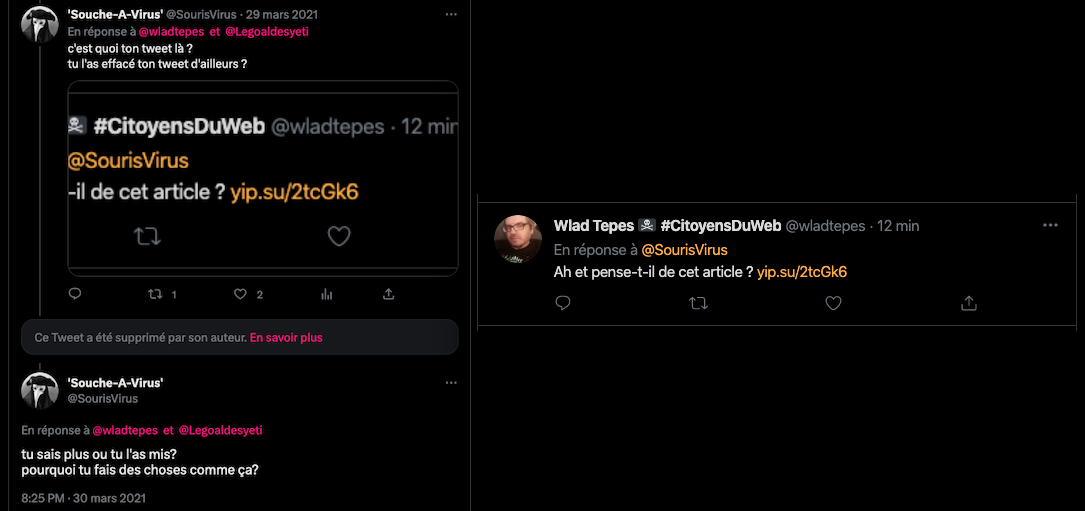The height and width of the screenshot is (511, 1085).
Task: Open more options for second Souche-A-Virus tweet
Action: 451,382
